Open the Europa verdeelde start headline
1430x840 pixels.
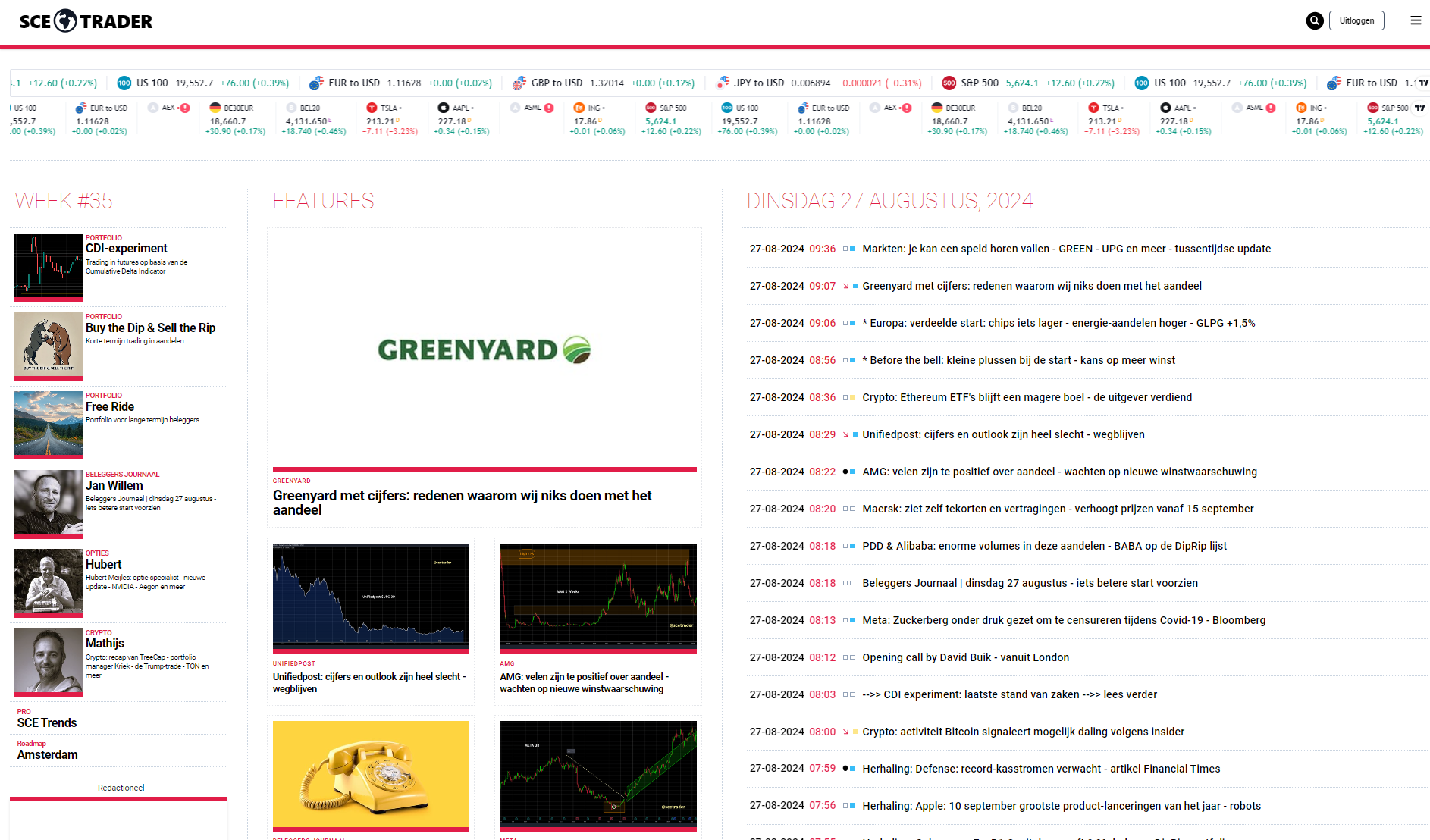point(1058,323)
